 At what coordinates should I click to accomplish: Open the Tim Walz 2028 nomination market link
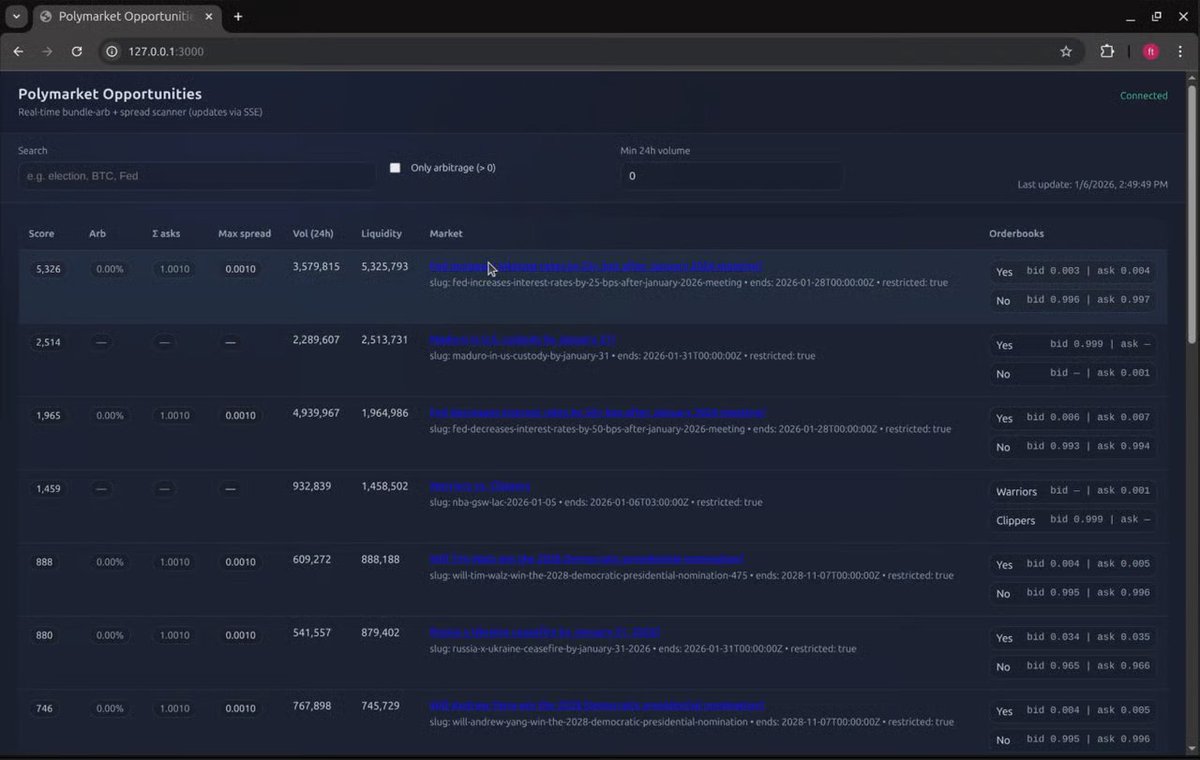(x=587, y=559)
